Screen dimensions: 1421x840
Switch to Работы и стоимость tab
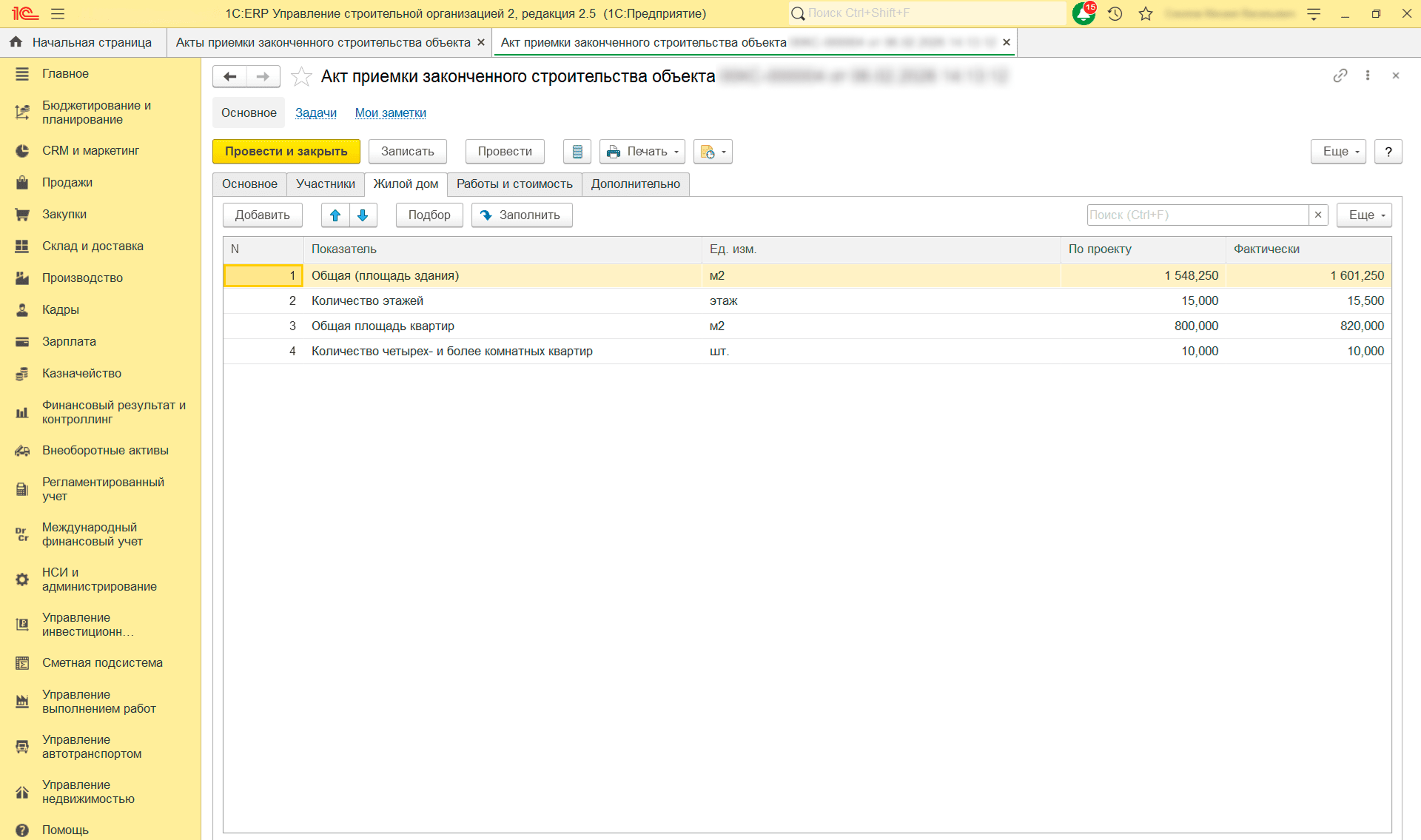click(514, 184)
